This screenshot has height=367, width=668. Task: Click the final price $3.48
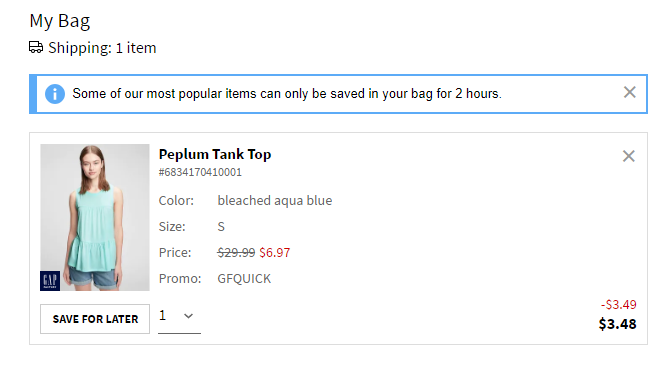pos(617,324)
